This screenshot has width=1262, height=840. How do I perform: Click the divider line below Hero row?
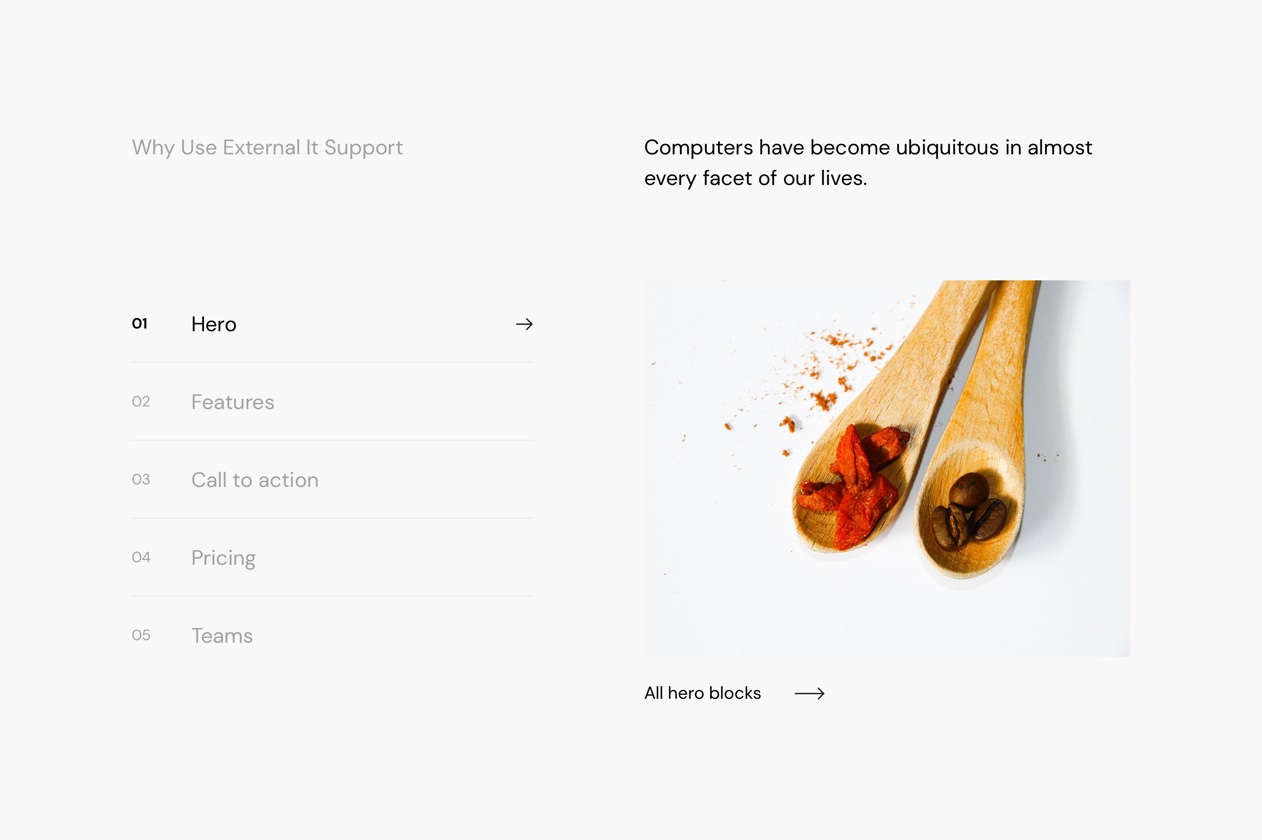331,362
